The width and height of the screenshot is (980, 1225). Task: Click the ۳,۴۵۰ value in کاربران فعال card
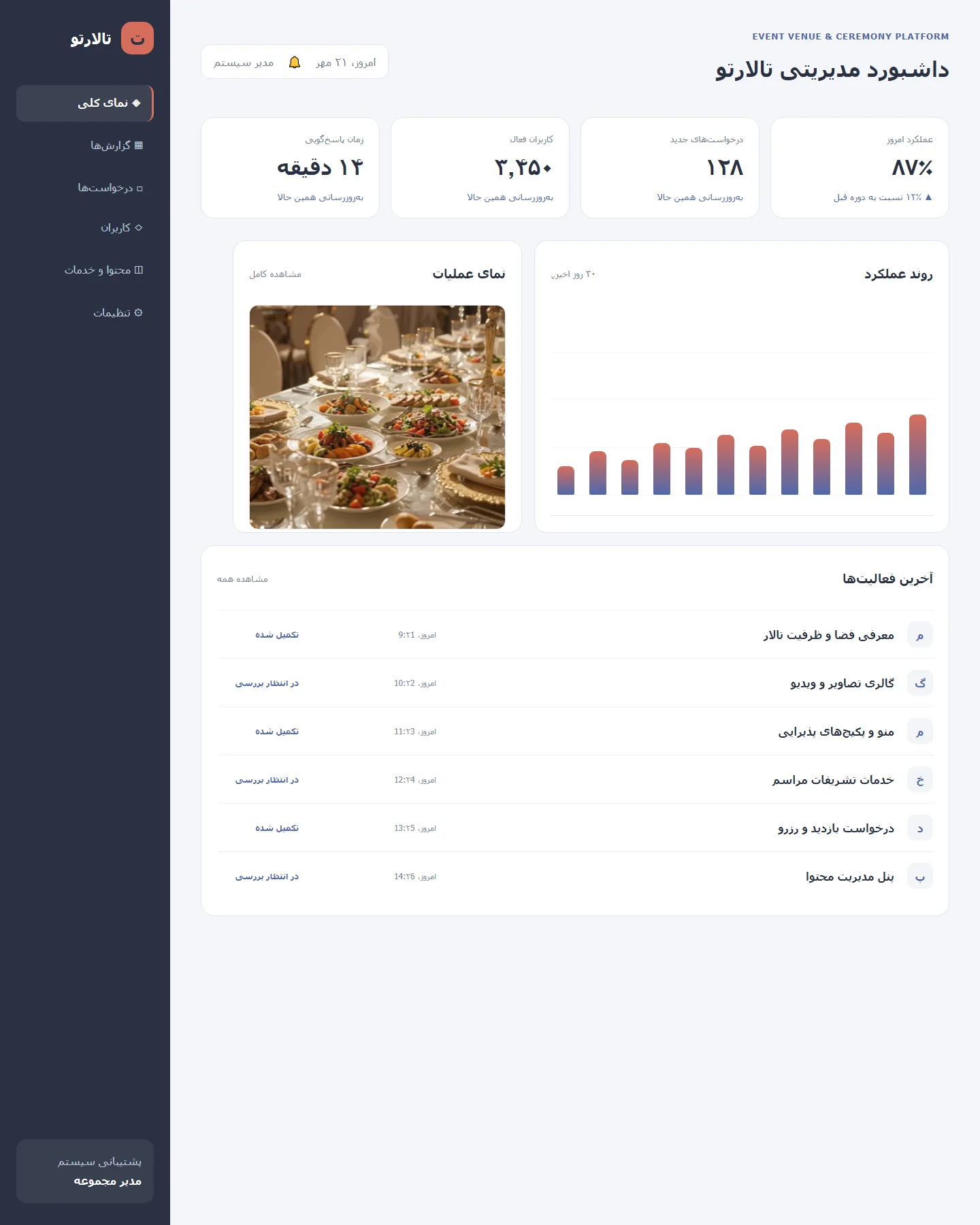click(523, 168)
